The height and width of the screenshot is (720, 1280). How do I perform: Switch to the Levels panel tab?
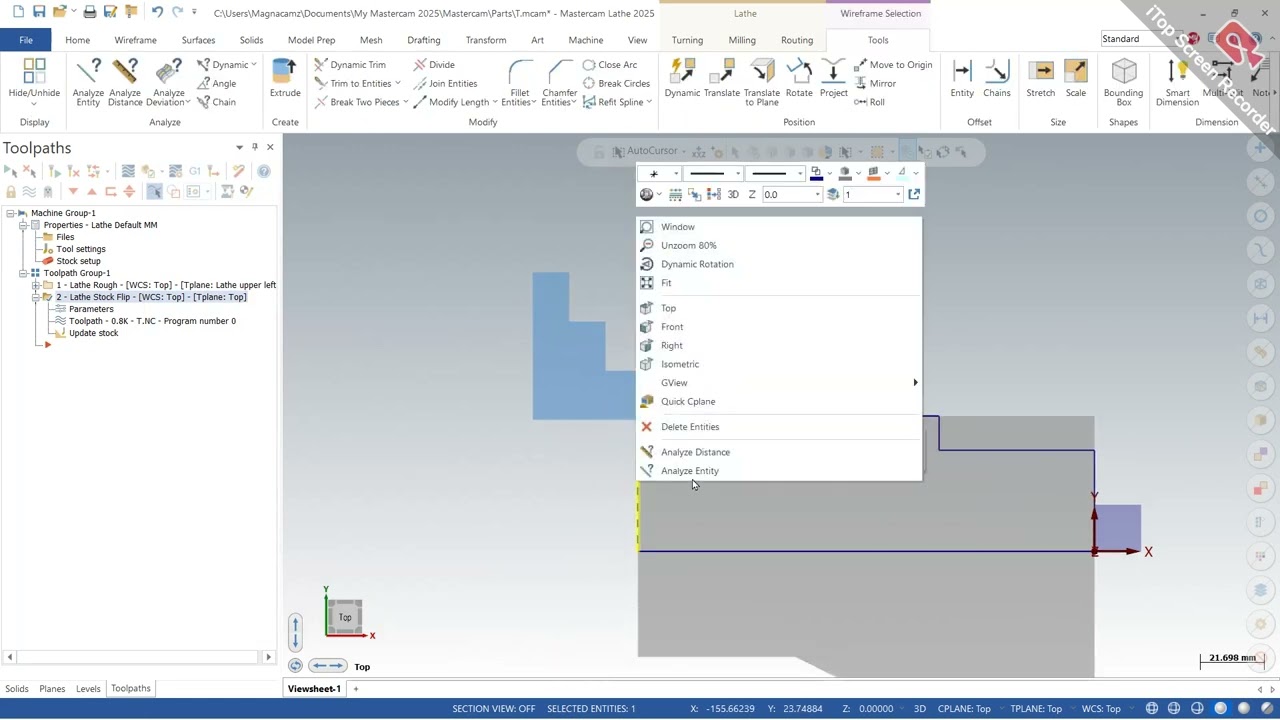(x=88, y=689)
